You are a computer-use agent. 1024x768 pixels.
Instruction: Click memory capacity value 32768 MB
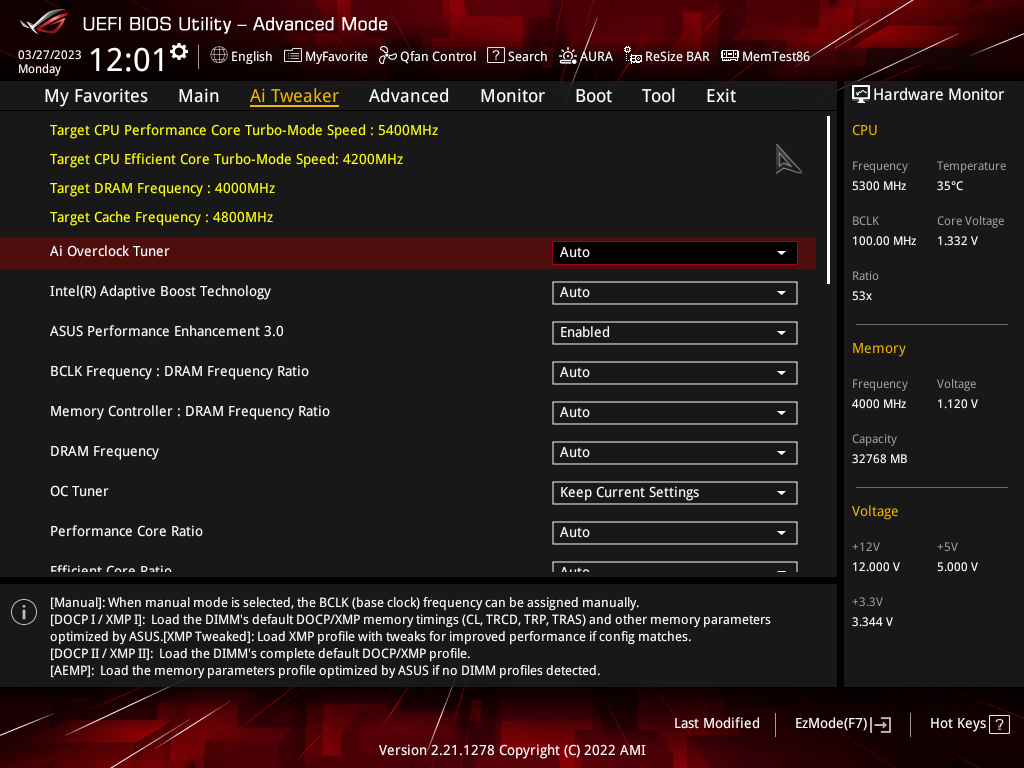(880, 458)
